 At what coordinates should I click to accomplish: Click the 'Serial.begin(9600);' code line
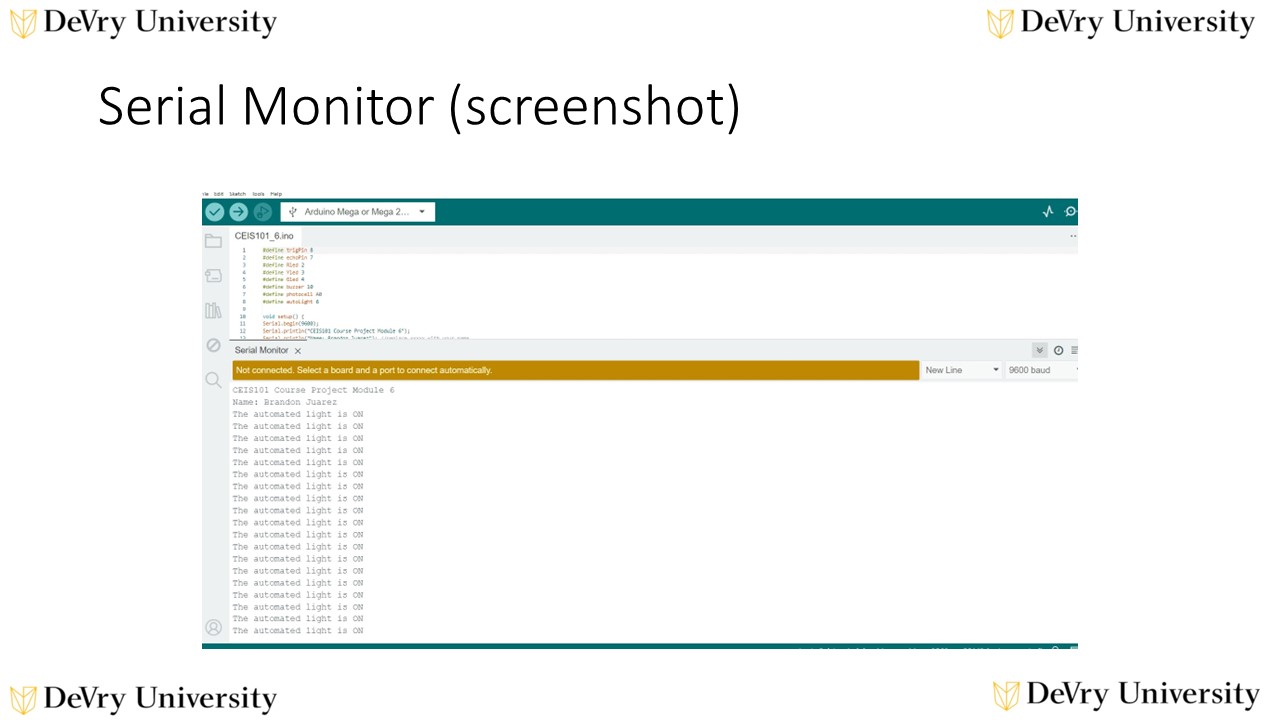291,324
